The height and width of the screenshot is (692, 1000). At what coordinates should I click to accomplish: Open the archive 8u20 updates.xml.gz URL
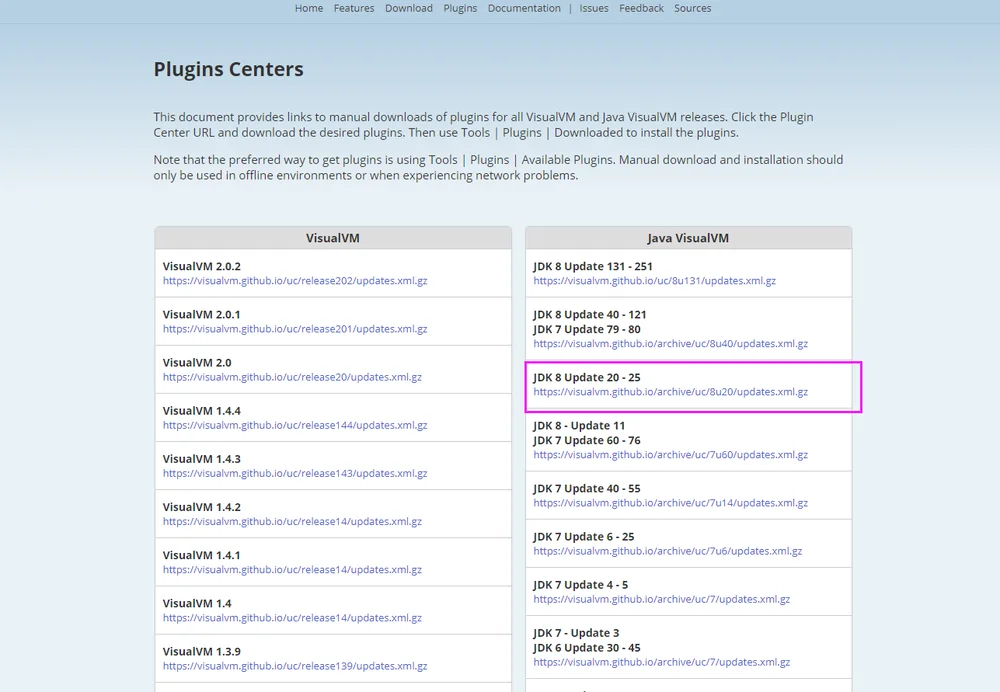670,392
